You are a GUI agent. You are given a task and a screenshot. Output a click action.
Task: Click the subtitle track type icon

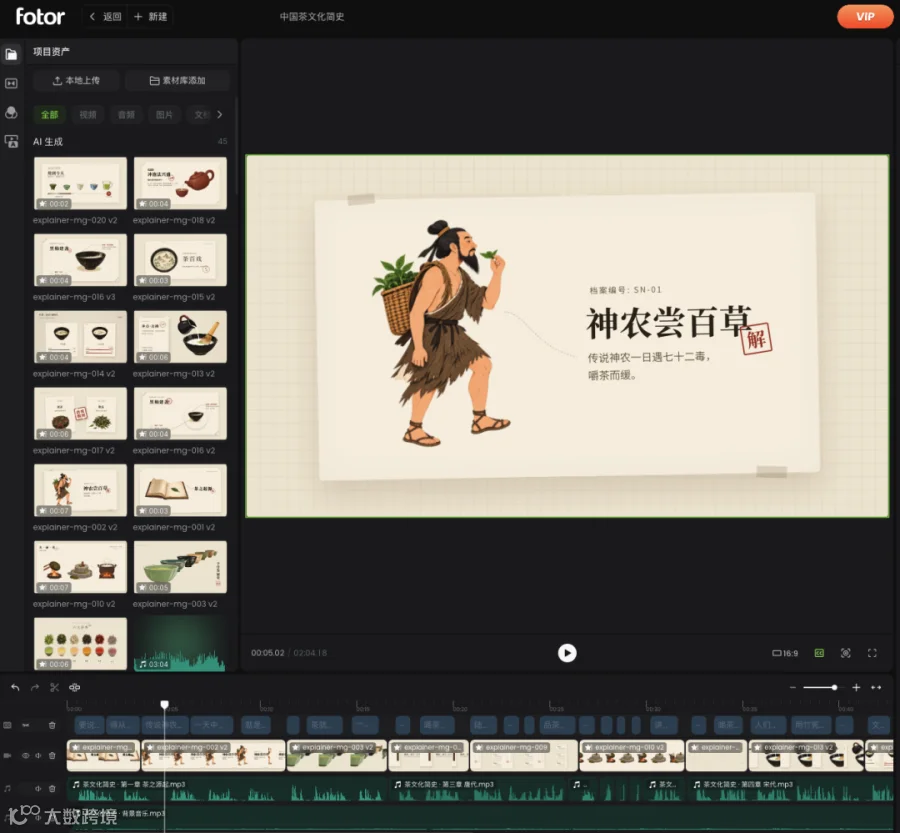pyautogui.click(x=7, y=725)
